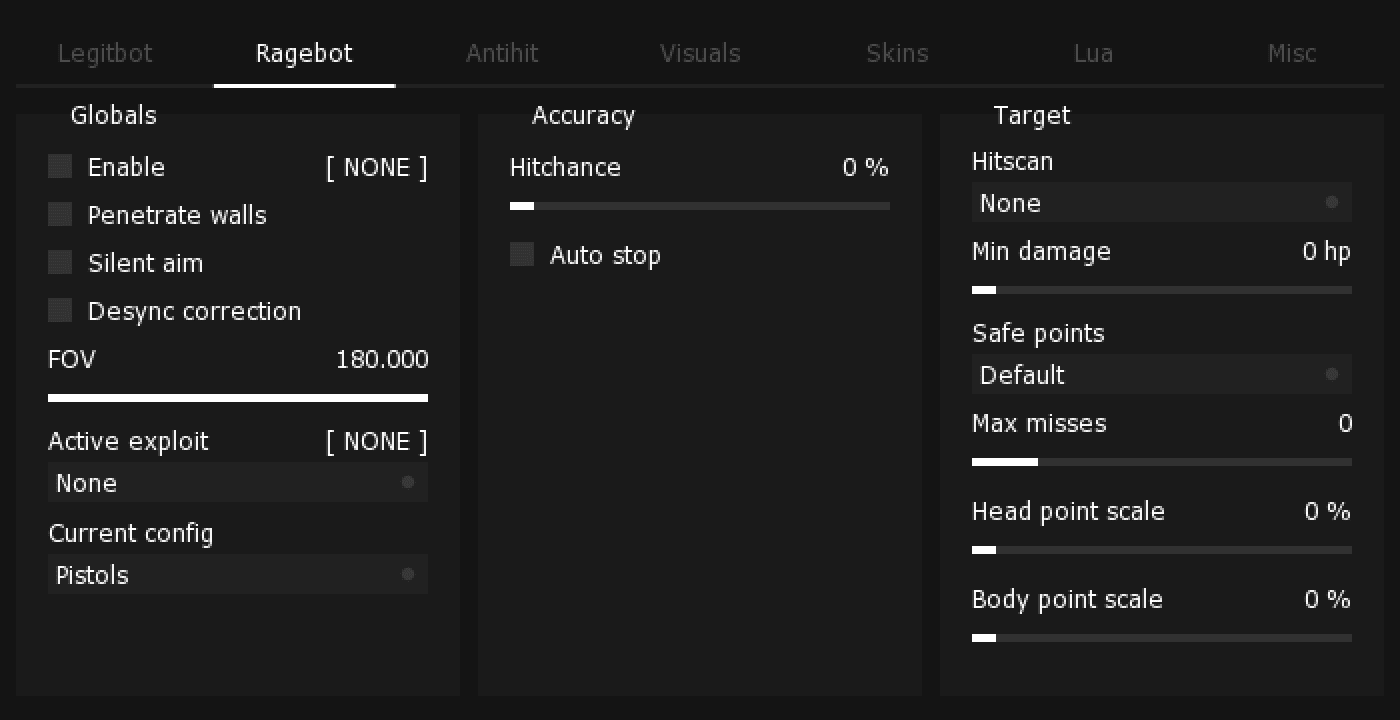Set keybind next to Enable option
Image resolution: width=1400 pixels, height=720 pixels.
pyautogui.click(x=377, y=167)
